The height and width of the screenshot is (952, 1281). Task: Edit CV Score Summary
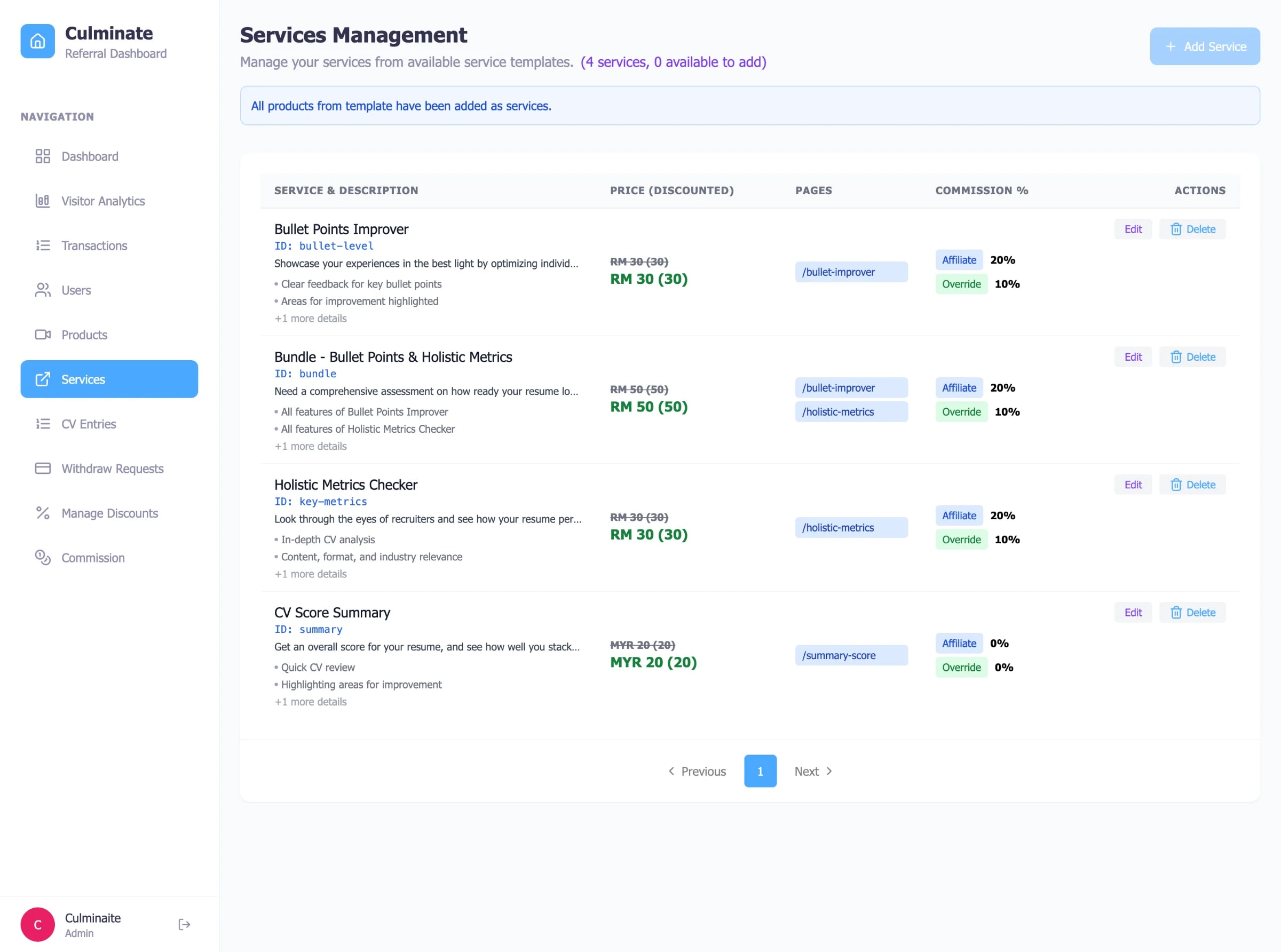[1133, 613]
